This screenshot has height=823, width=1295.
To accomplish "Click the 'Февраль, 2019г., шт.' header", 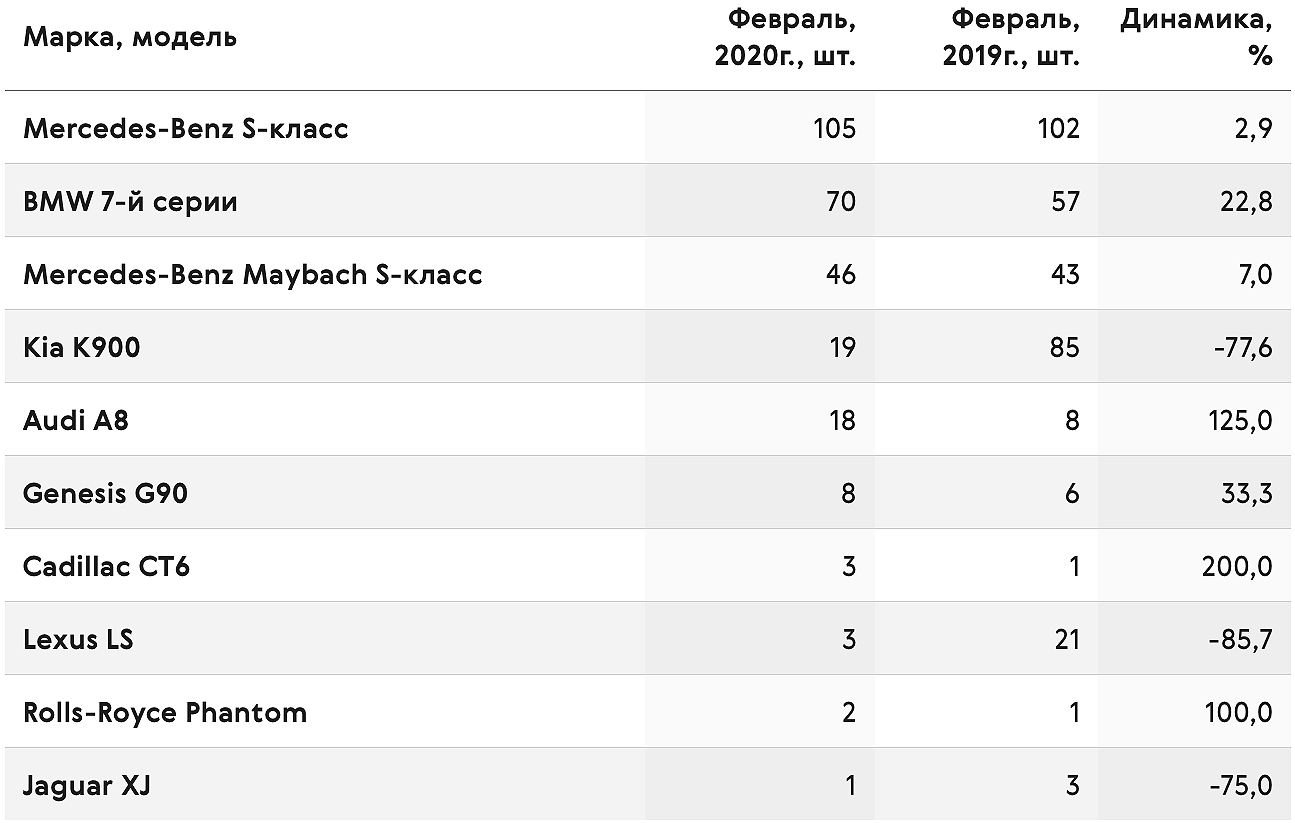I will point(1011,38).
